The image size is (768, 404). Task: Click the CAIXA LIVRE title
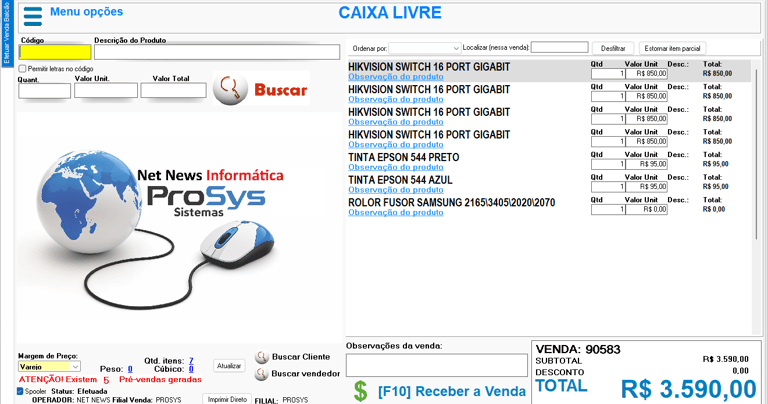coord(390,12)
